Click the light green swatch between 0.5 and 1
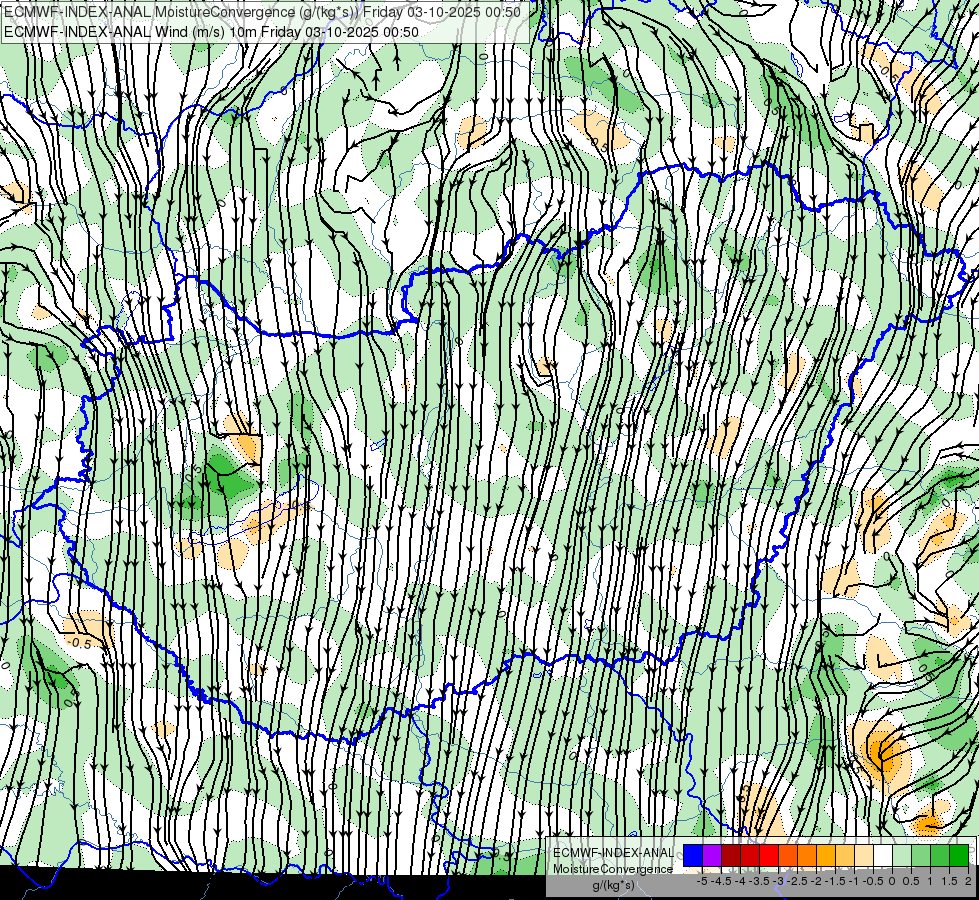 (x=921, y=856)
